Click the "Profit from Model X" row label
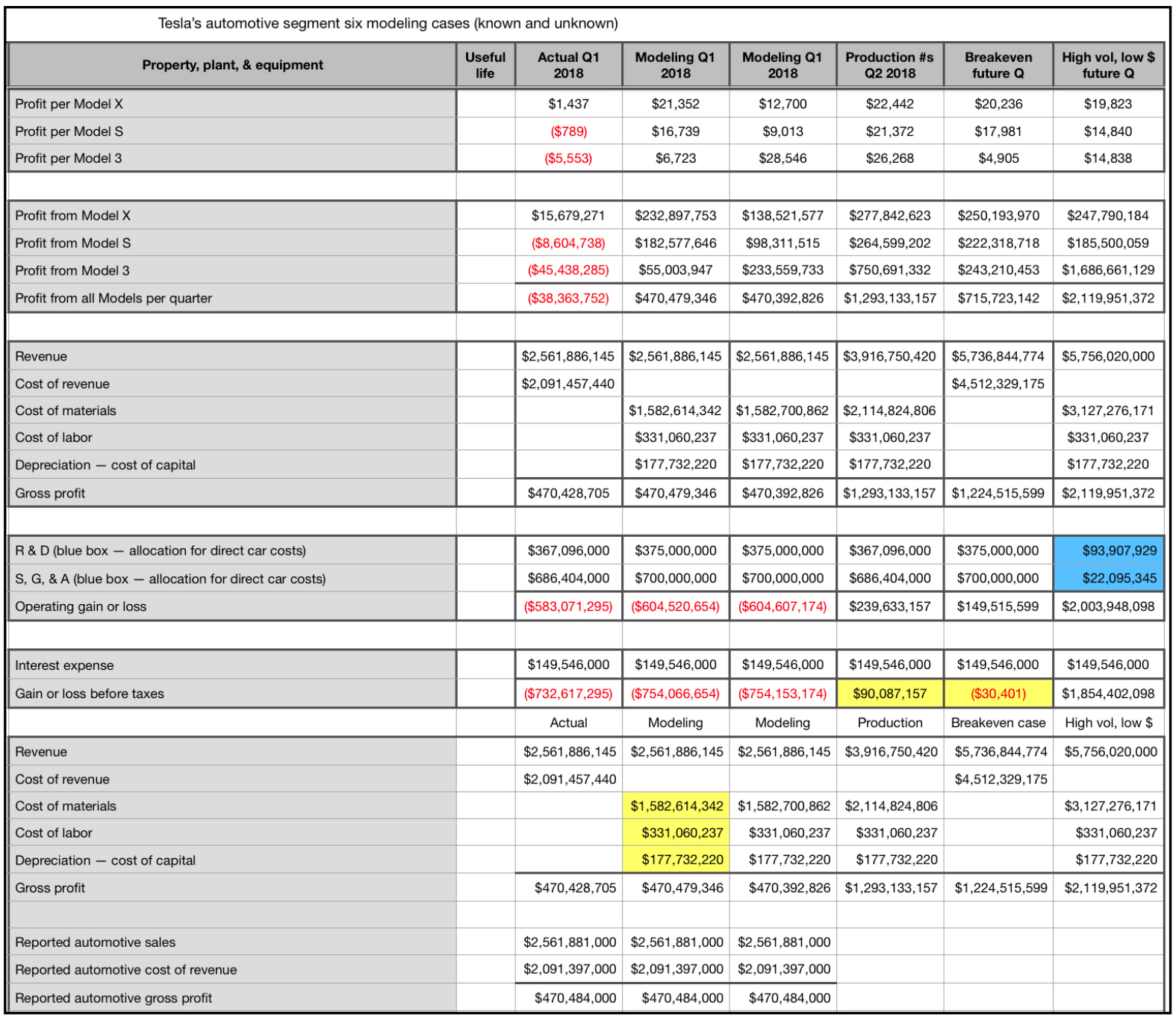The height and width of the screenshot is (1020, 1176). tap(232, 216)
